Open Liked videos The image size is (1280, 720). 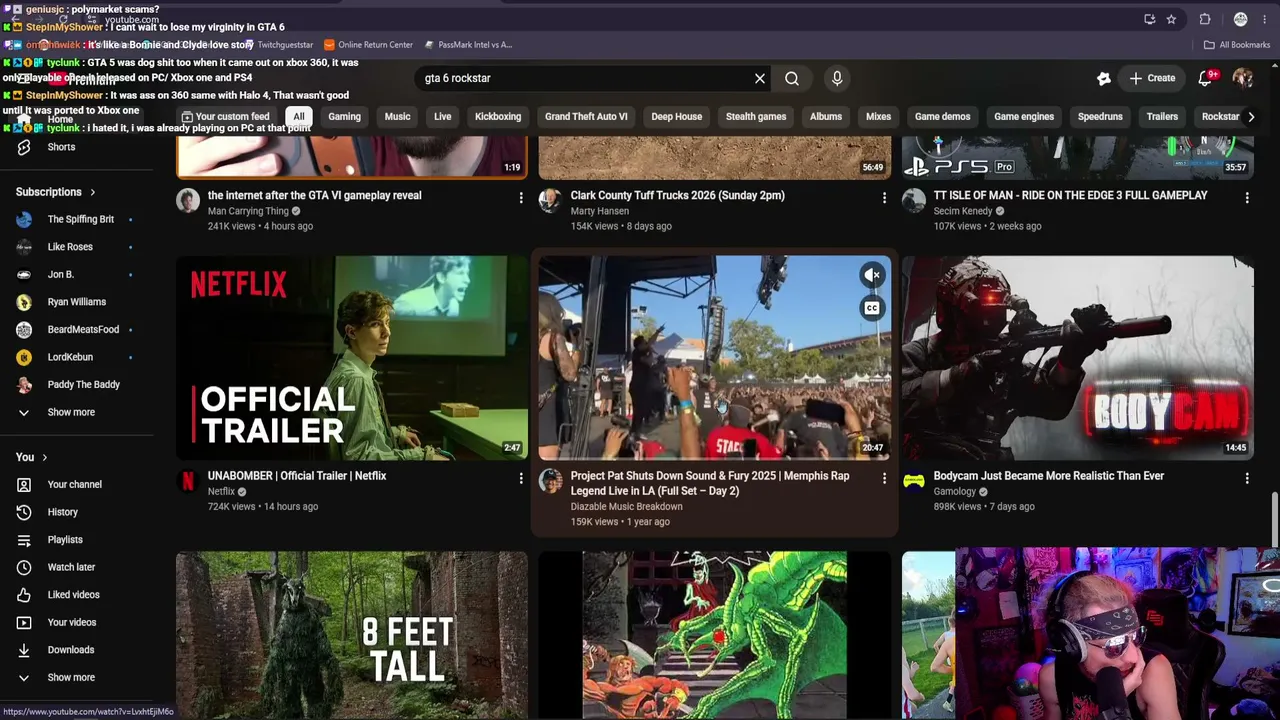click(73, 595)
